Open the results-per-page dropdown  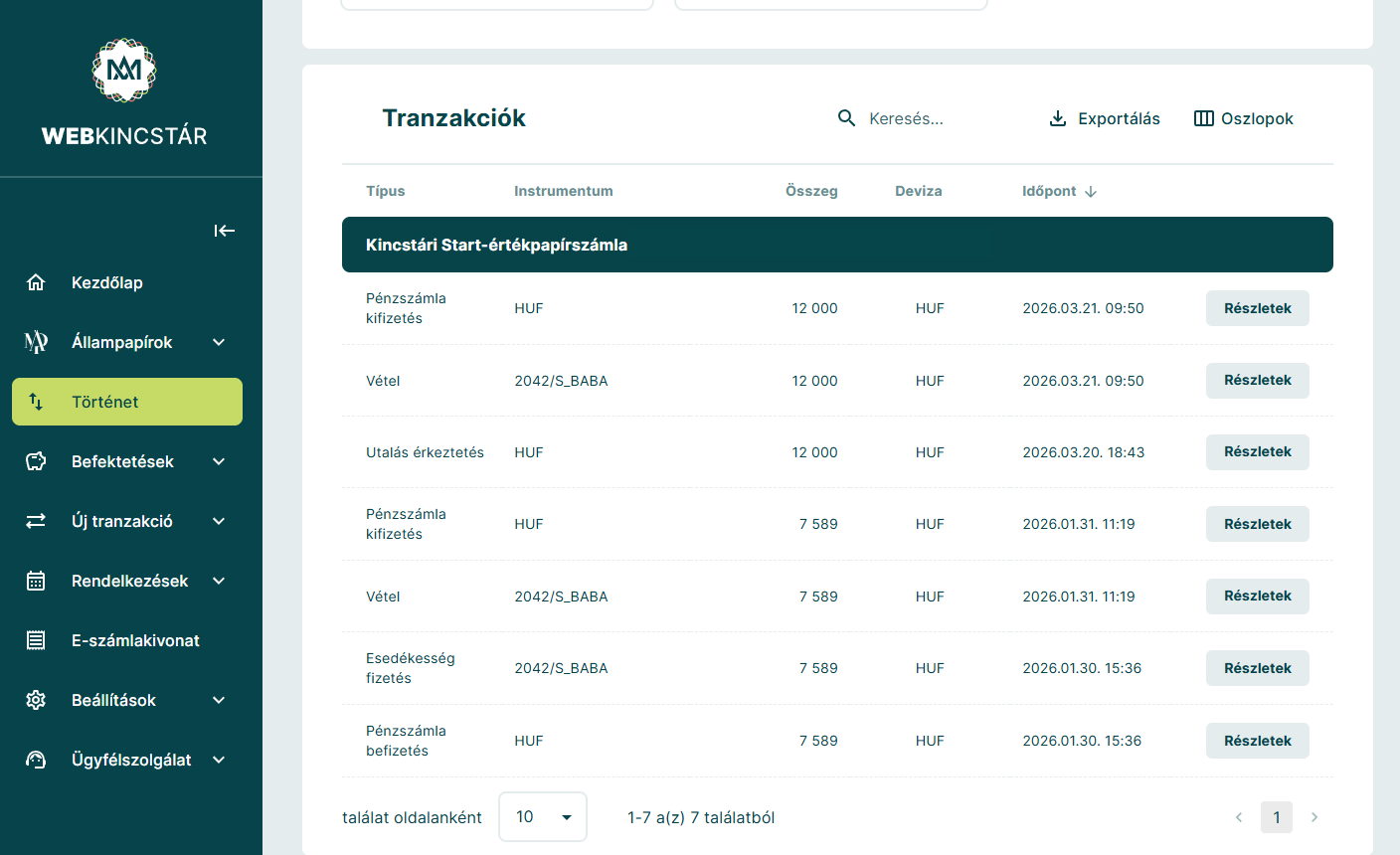542,817
